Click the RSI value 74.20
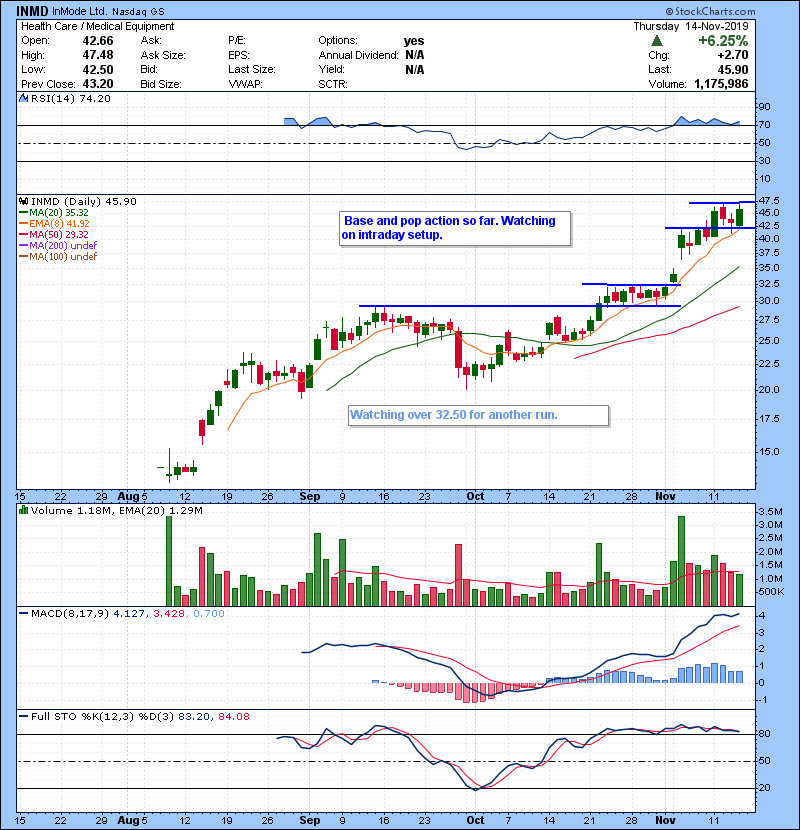 93,98
